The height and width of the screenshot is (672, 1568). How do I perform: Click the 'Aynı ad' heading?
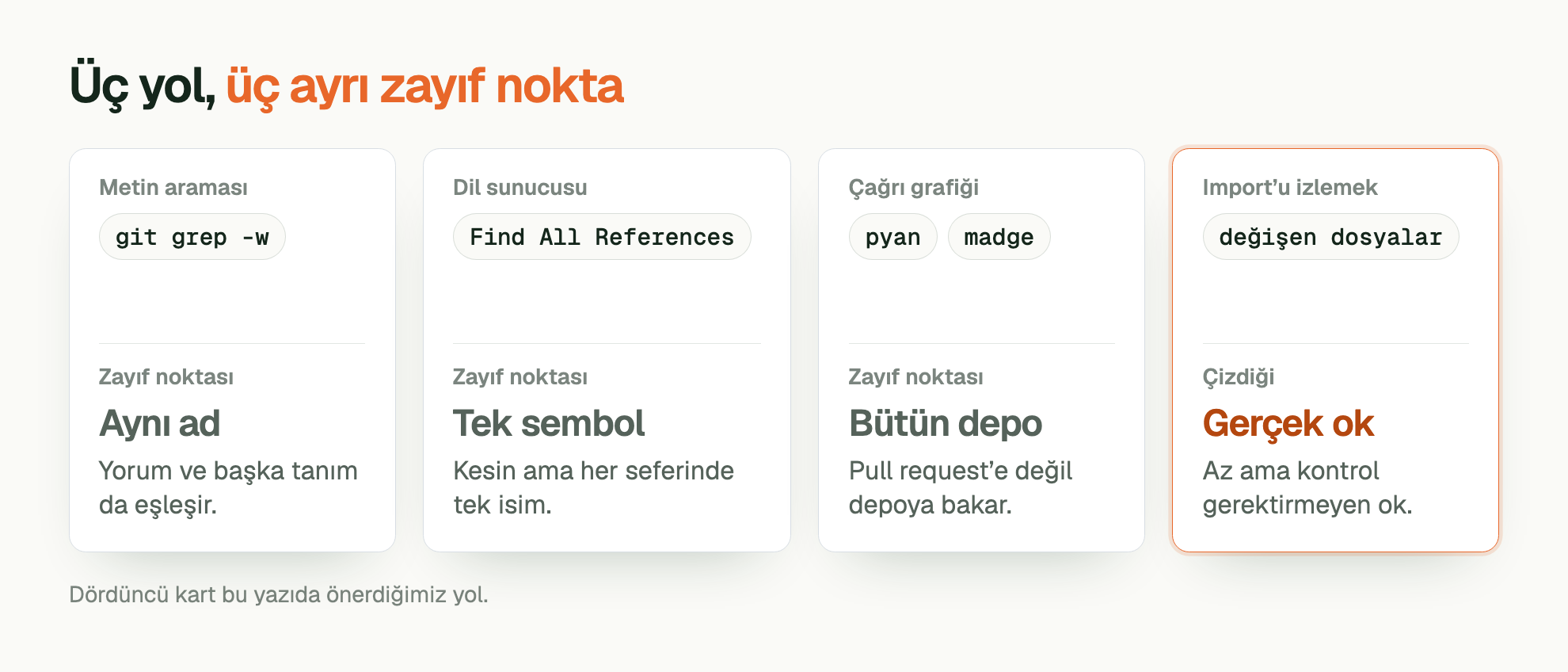159,423
